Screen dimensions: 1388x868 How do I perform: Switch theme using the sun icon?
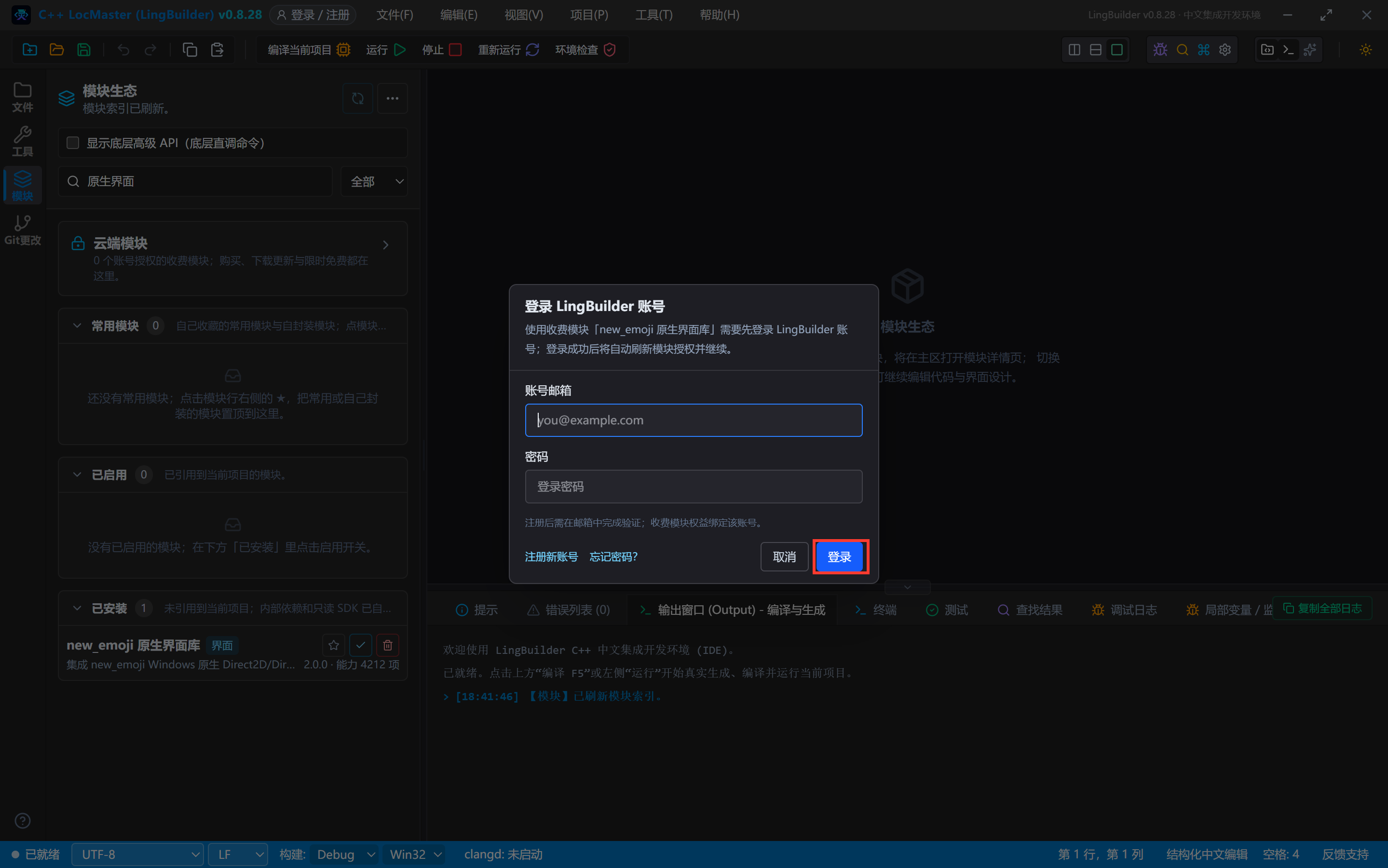1366,50
